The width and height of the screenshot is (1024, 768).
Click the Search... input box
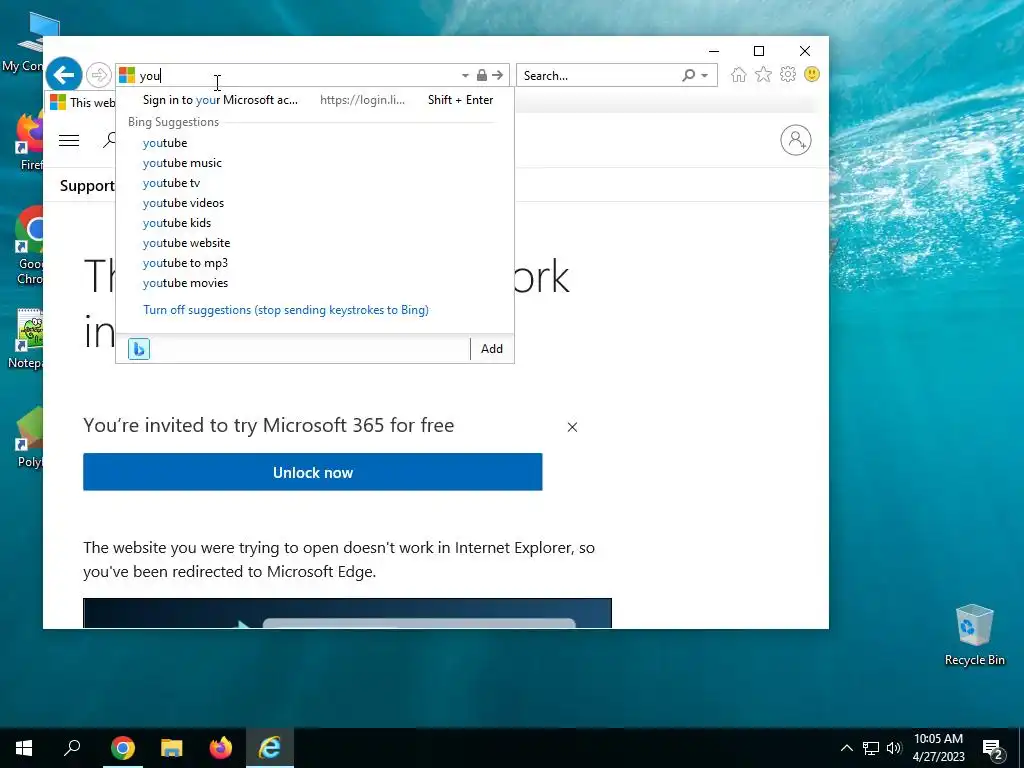pos(600,76)
